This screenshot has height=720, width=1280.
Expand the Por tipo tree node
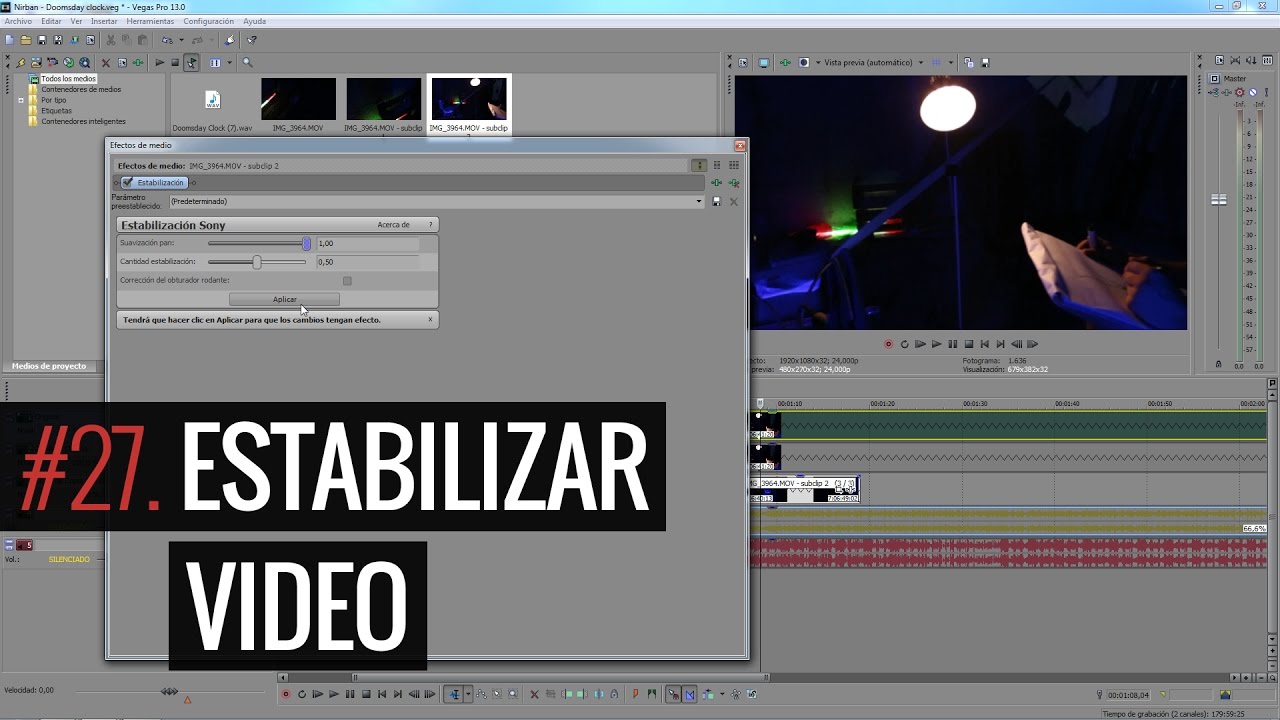(x=21, y=100)
